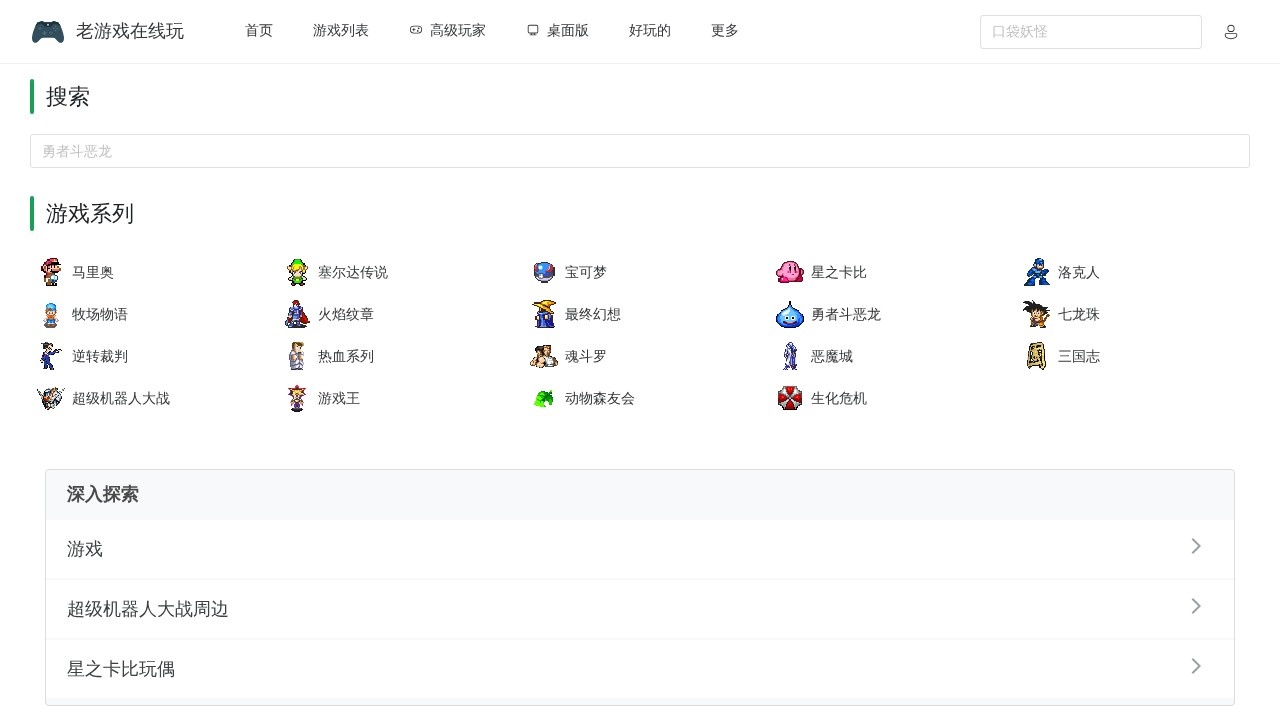
Task: Expand the 游戏 section chevron
Action: [x=1196, y=546]
